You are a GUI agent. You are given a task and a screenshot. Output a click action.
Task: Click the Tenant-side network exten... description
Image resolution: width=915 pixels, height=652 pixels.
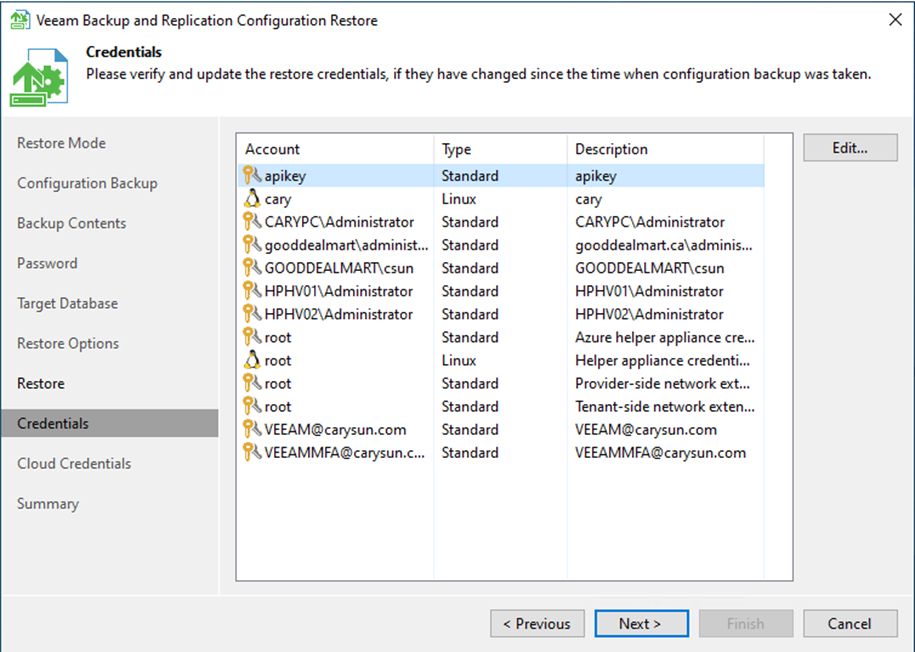tap(665, 406)
